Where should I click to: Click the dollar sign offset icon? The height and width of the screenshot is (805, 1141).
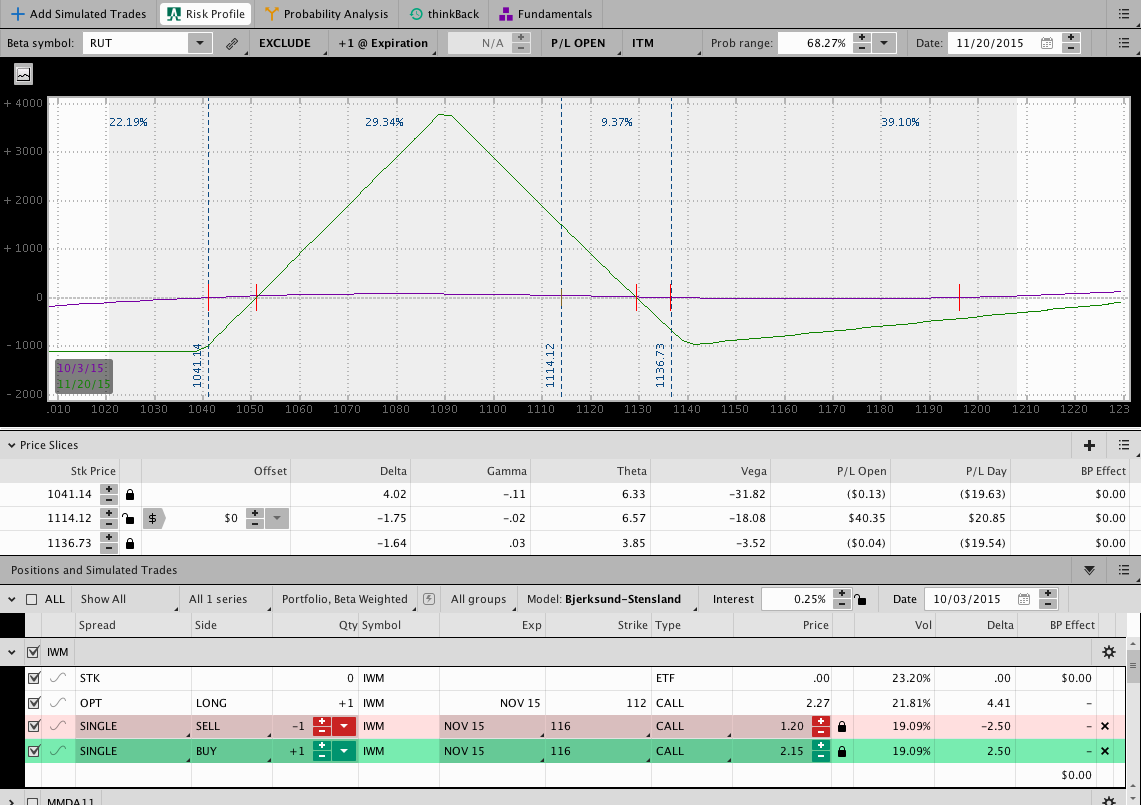152,518
